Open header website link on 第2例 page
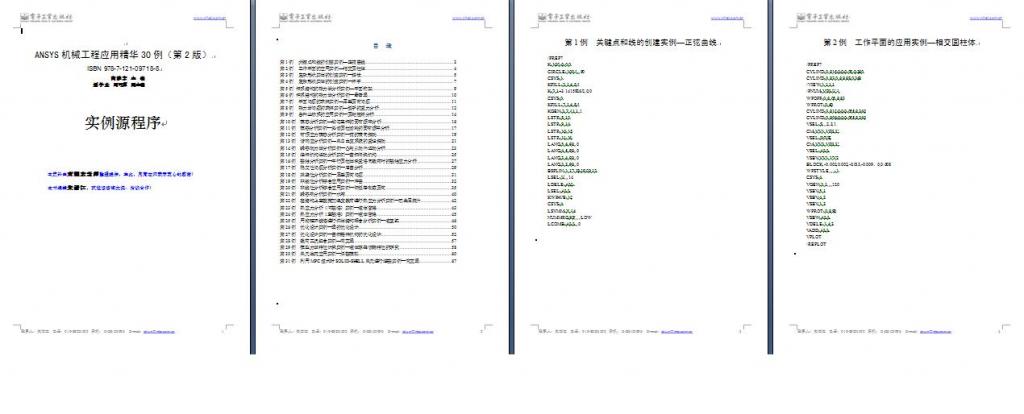The height and width of the screenshot is (414, 1024). (x=984, y=18)
